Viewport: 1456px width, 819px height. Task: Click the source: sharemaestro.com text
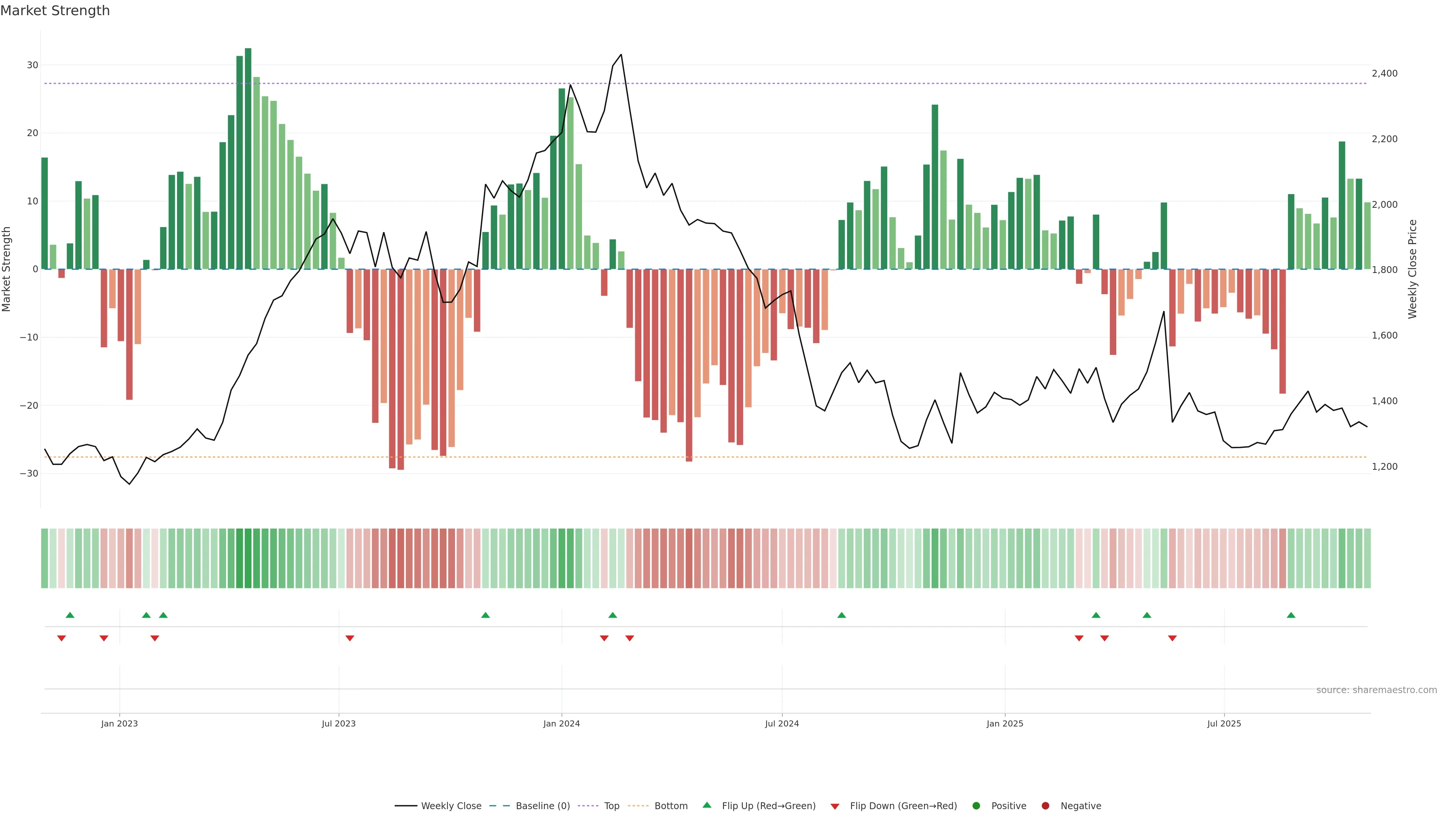pos(1376,690)
